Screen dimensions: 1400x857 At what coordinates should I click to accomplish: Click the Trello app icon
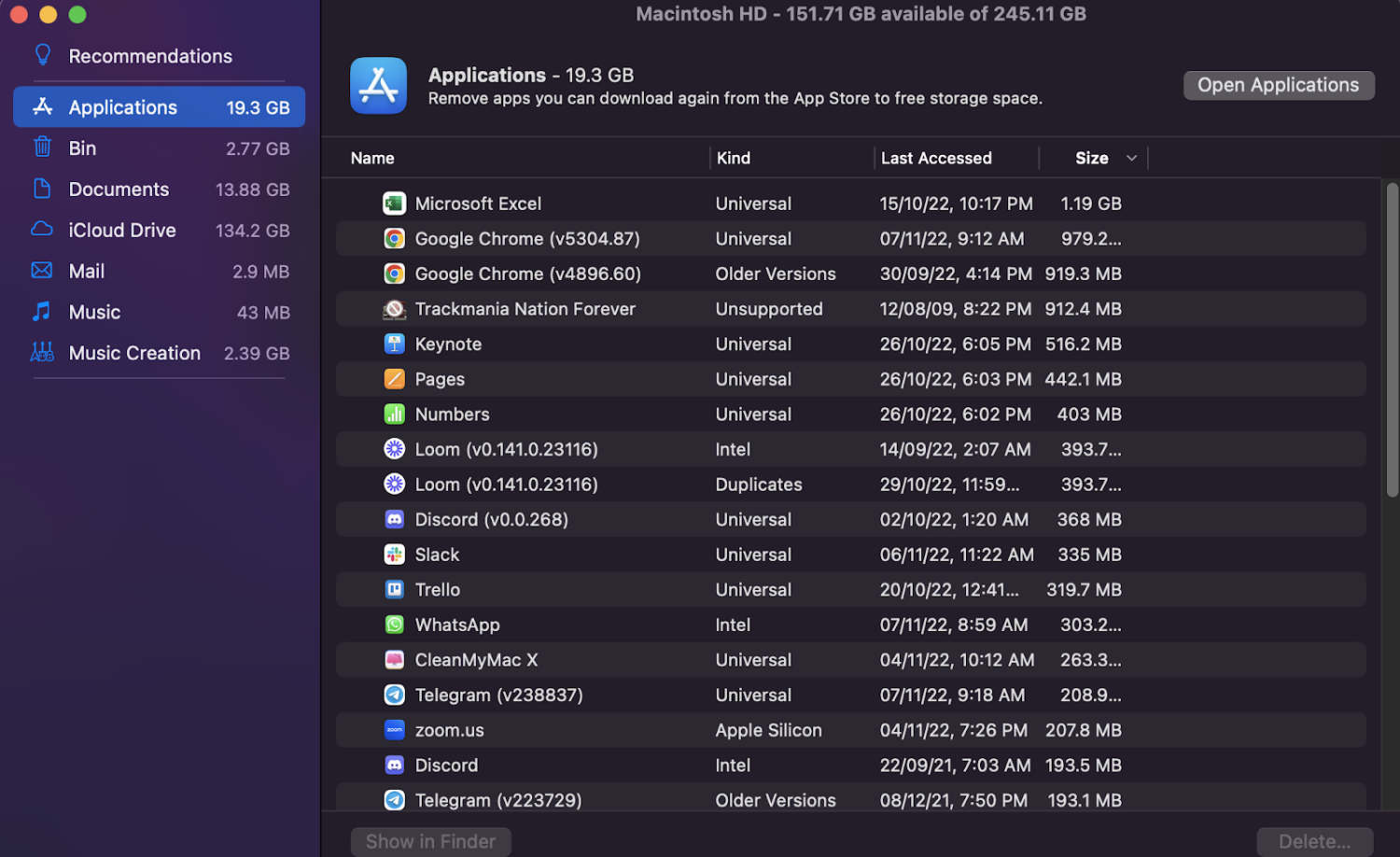pos(394,590)
